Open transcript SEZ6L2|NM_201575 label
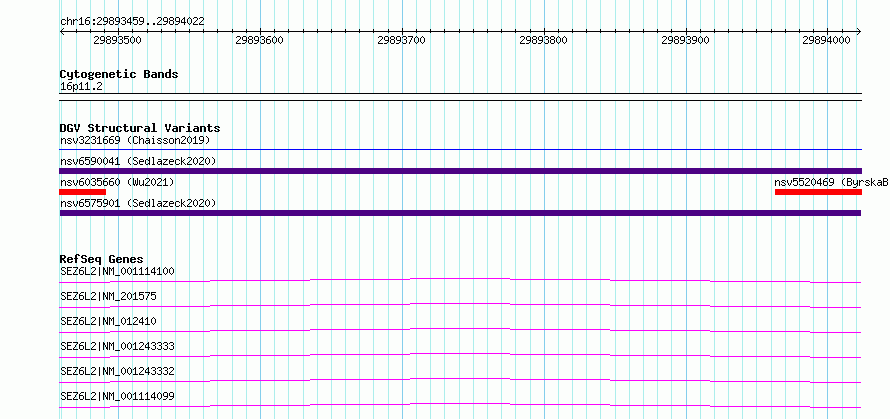Viewport: 890px width, 419px height. [108, 296]
